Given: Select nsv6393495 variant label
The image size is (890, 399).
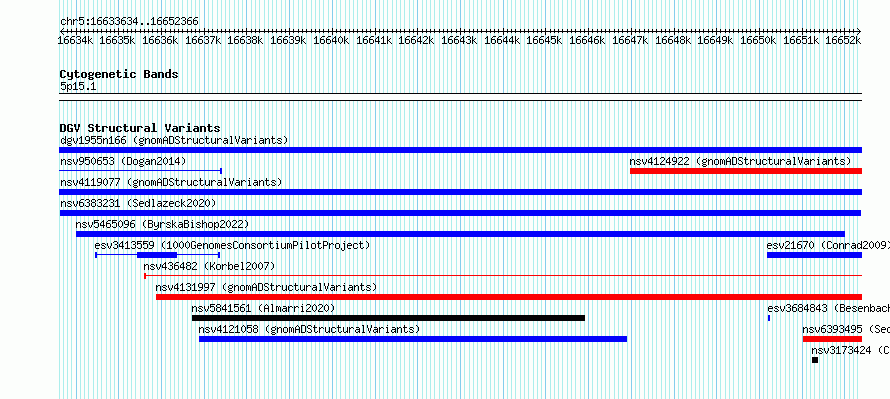Looking at the screenshot, I should [846, 329].
